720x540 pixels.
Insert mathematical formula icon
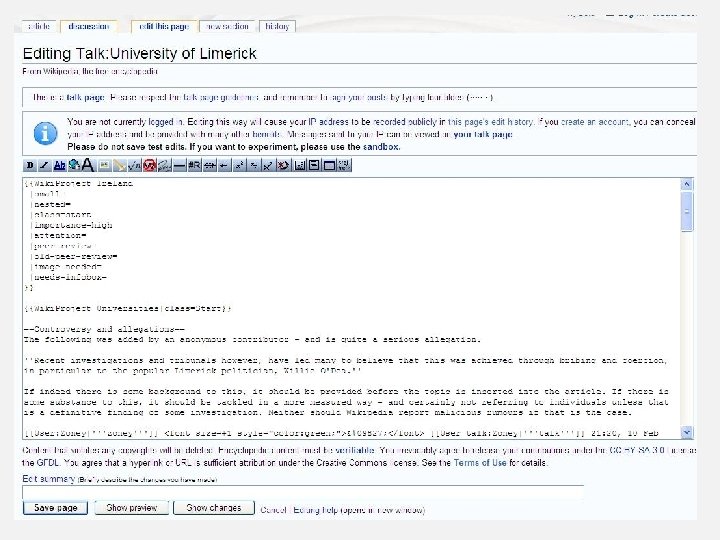pos(134,165)
